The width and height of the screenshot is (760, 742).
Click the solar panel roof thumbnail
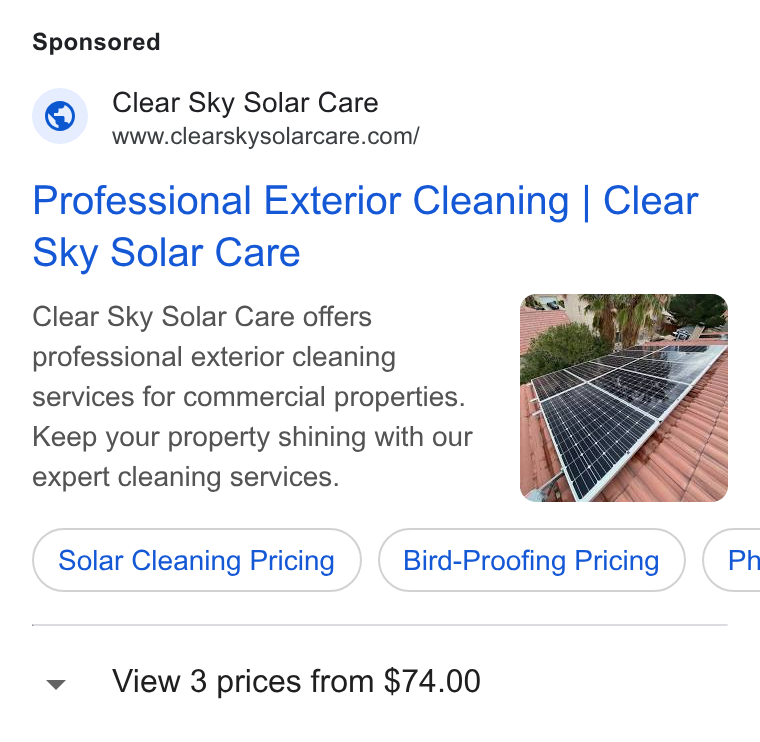(624, 398)
